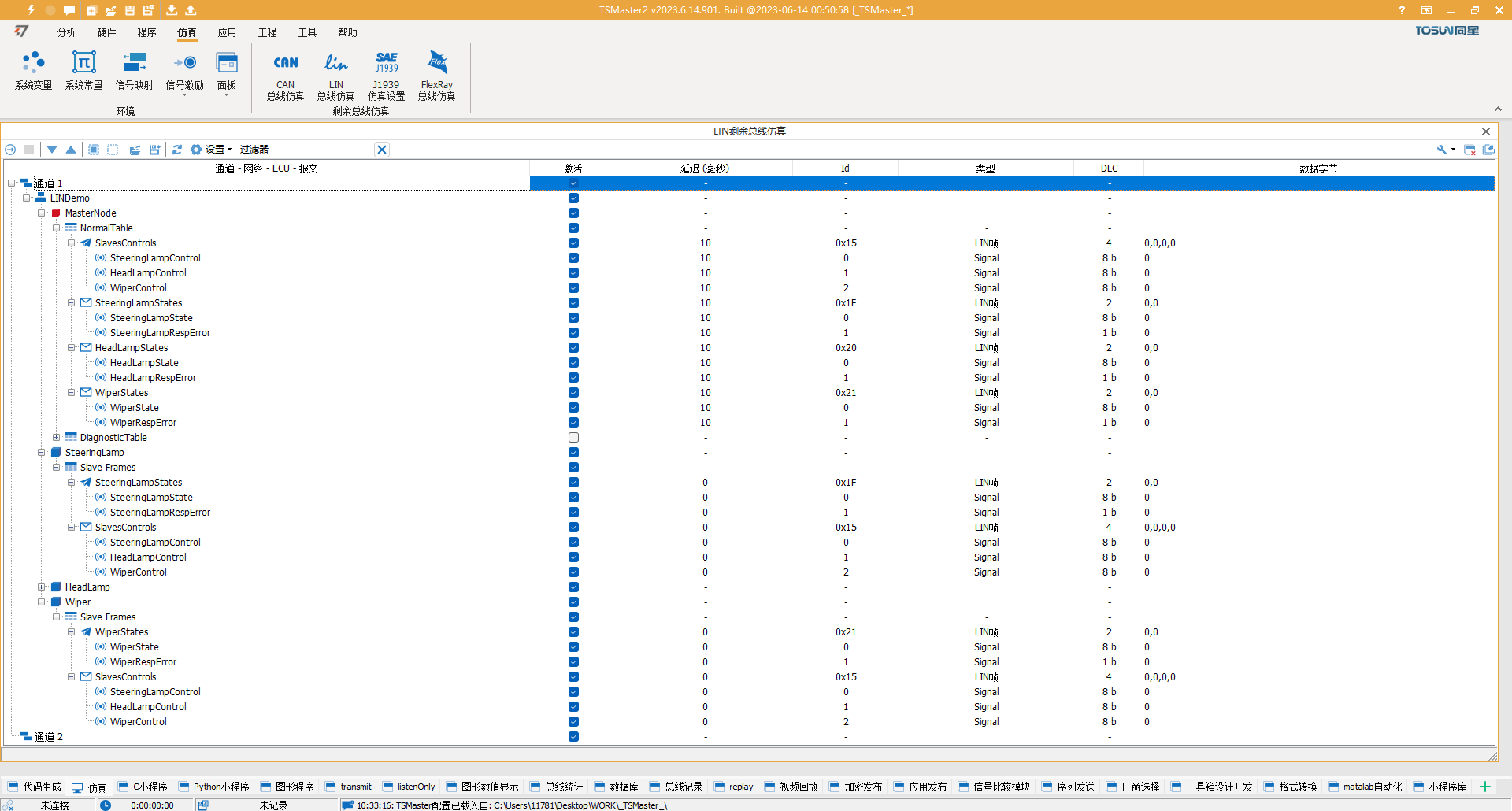Open the 系统变量 panel
Image resolution: width=1512 pixels, height=811 pixels.
tap(33, 71)
